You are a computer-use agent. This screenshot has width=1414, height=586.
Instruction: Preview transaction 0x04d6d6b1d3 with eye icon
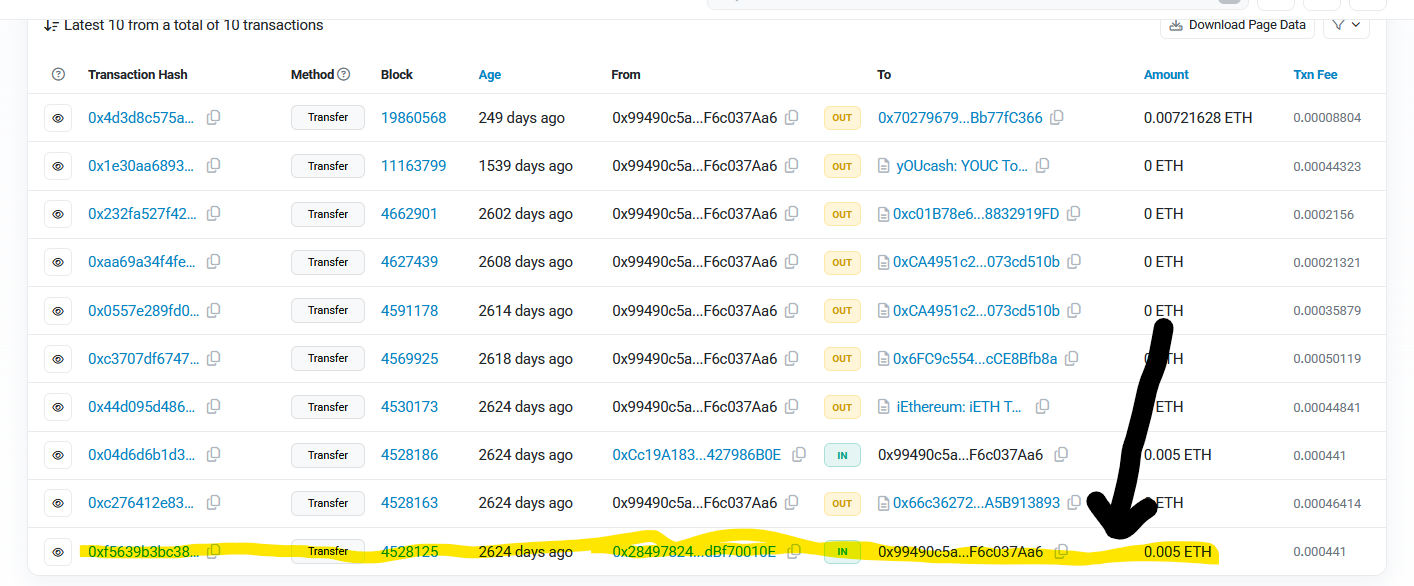(x=58, y=455)
